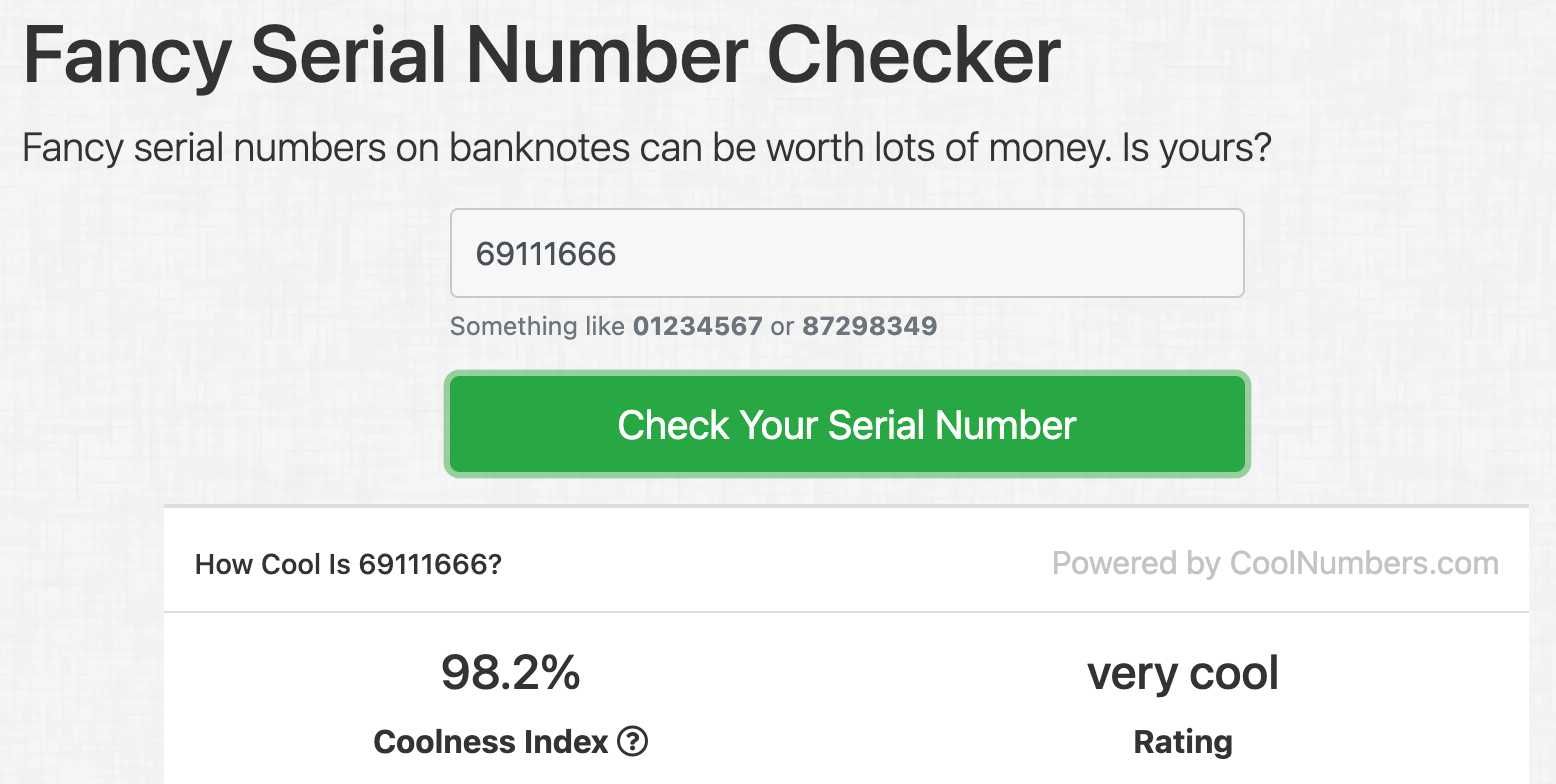Click the very cool rating text

click(x=1183, y=674)
